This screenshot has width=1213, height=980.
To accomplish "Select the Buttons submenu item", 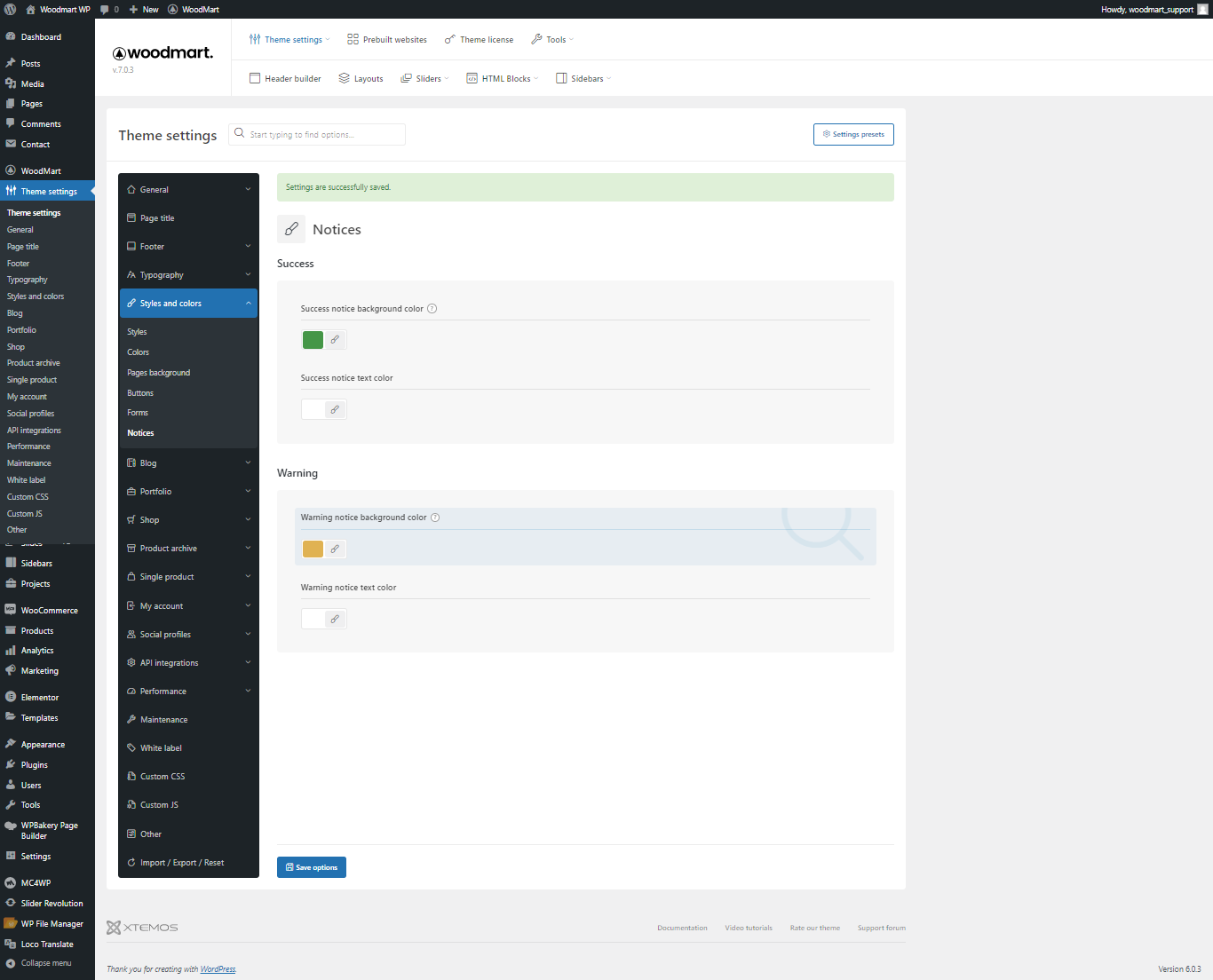I will (x=140, y=393).
